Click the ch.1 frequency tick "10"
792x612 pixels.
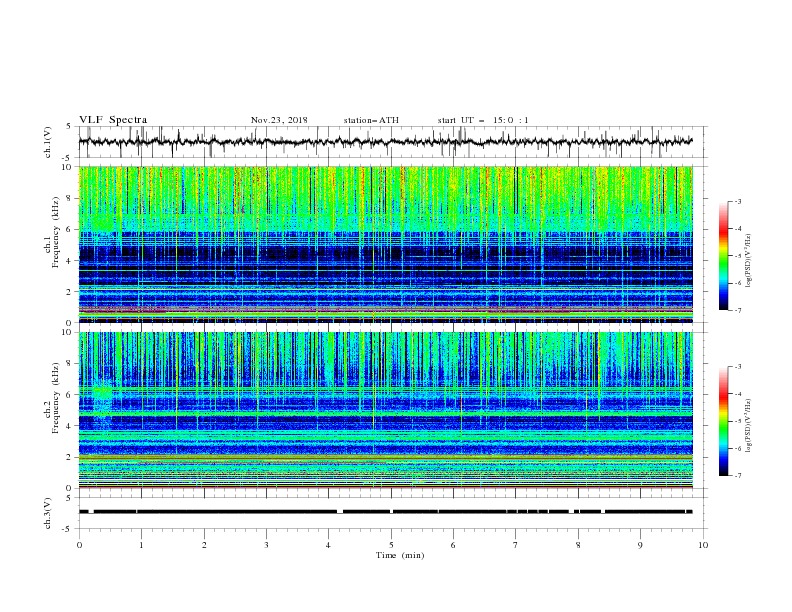click(68, 167)
